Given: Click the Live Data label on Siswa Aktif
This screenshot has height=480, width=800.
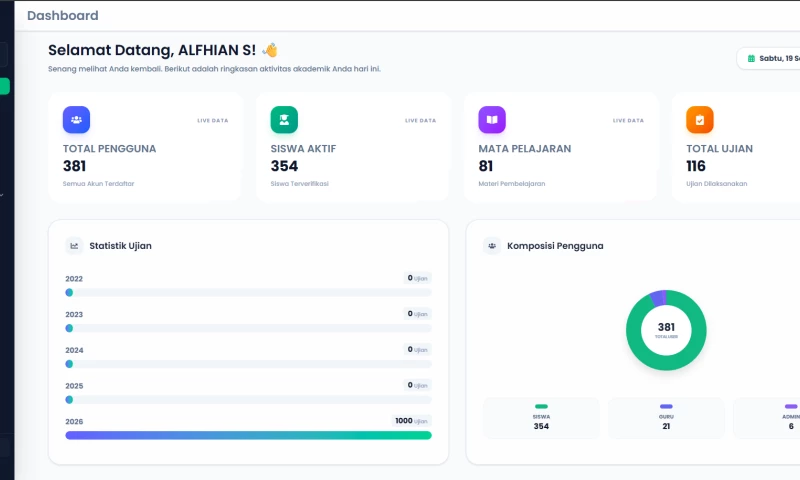Looking at the screenshot, I should click(x=420, y=121).
